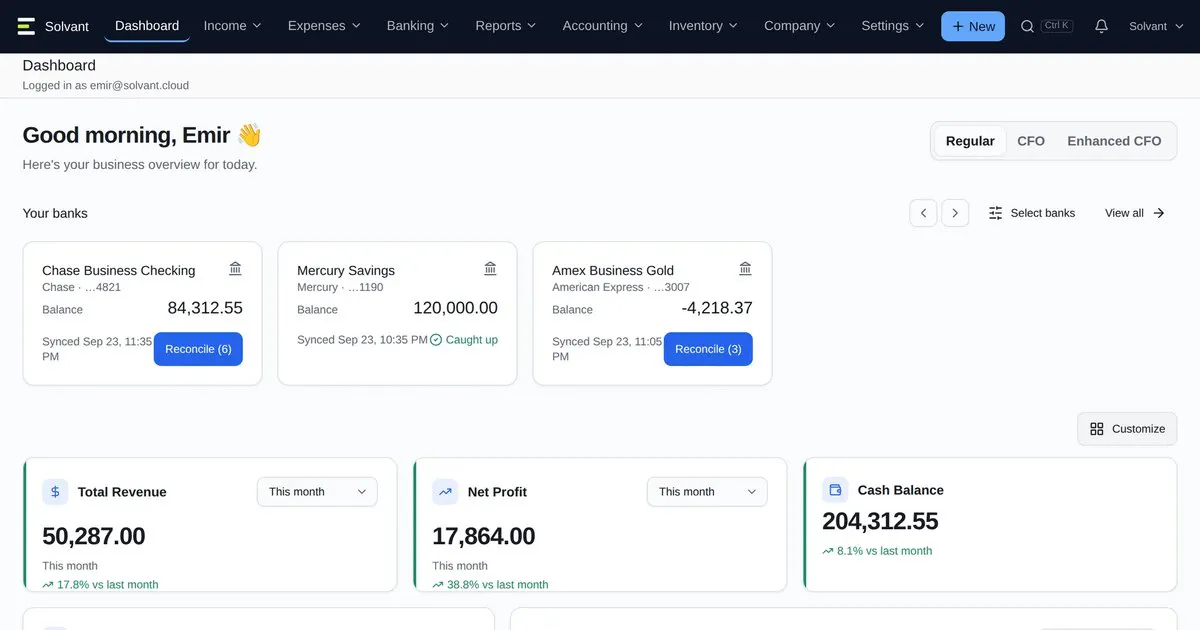Open the View all banks link
The height and width of the screenshot is (630, 1200).
(1135, 213)
